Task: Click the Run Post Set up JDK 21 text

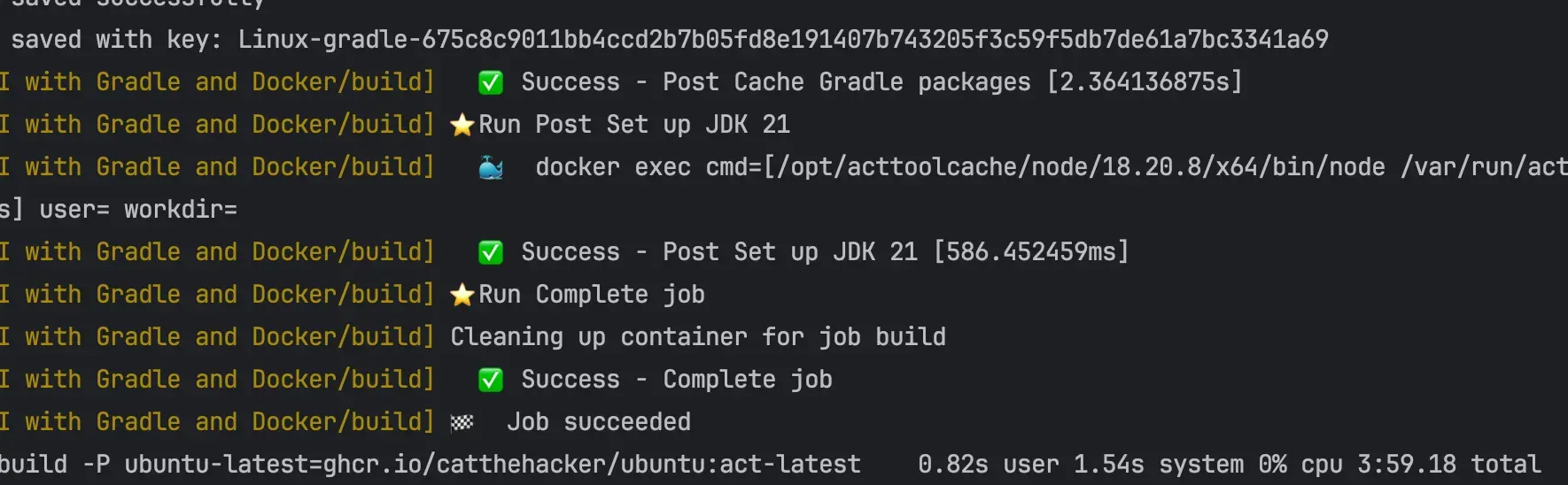Action: point(634,125)
